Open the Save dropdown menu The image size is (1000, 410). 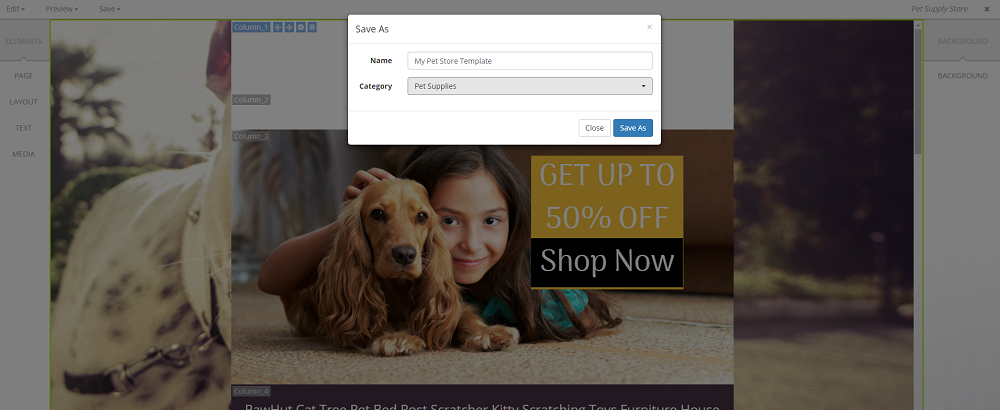click(110, 9)
